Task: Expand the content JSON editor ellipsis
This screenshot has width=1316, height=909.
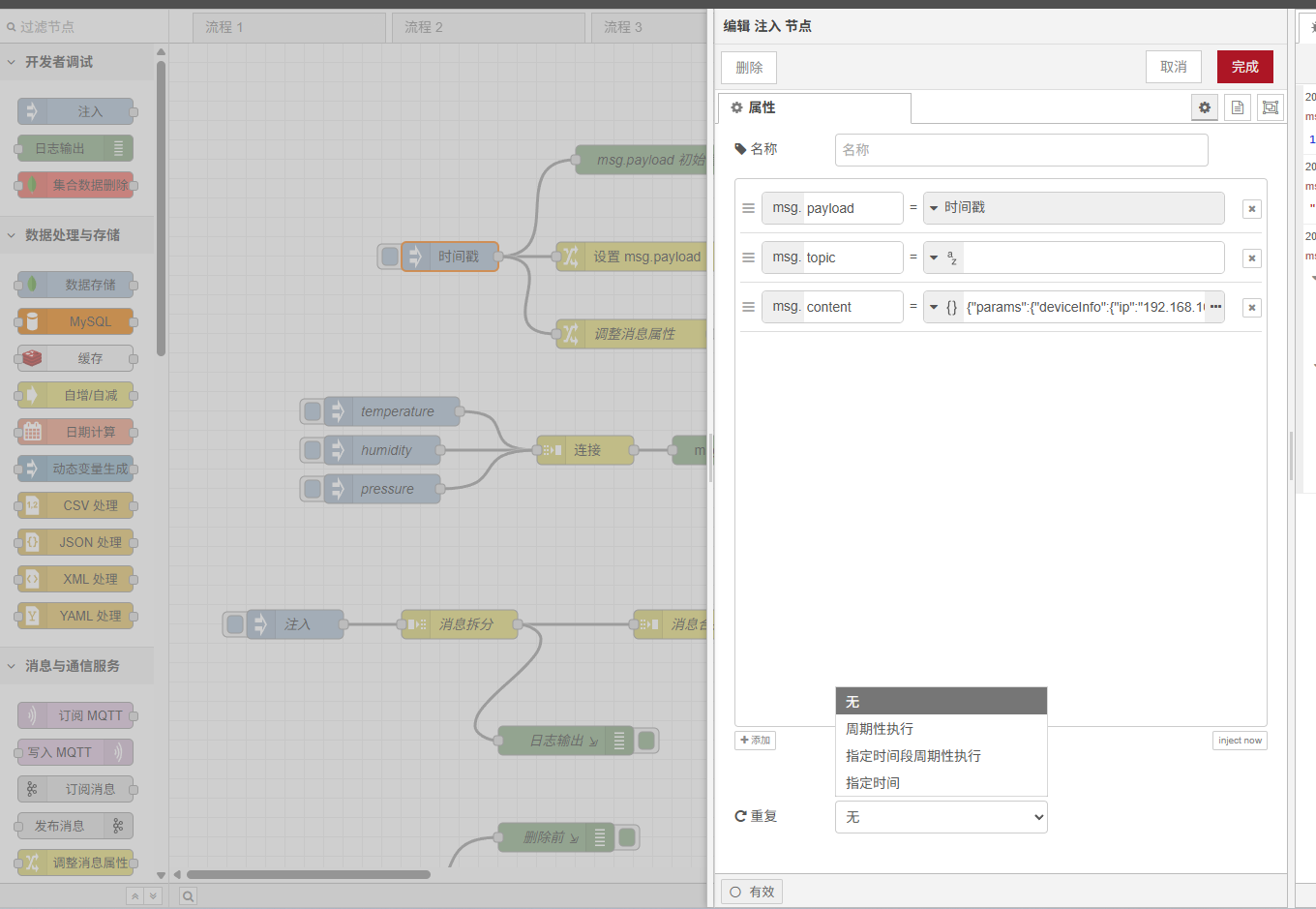Action: point(1215,307)
